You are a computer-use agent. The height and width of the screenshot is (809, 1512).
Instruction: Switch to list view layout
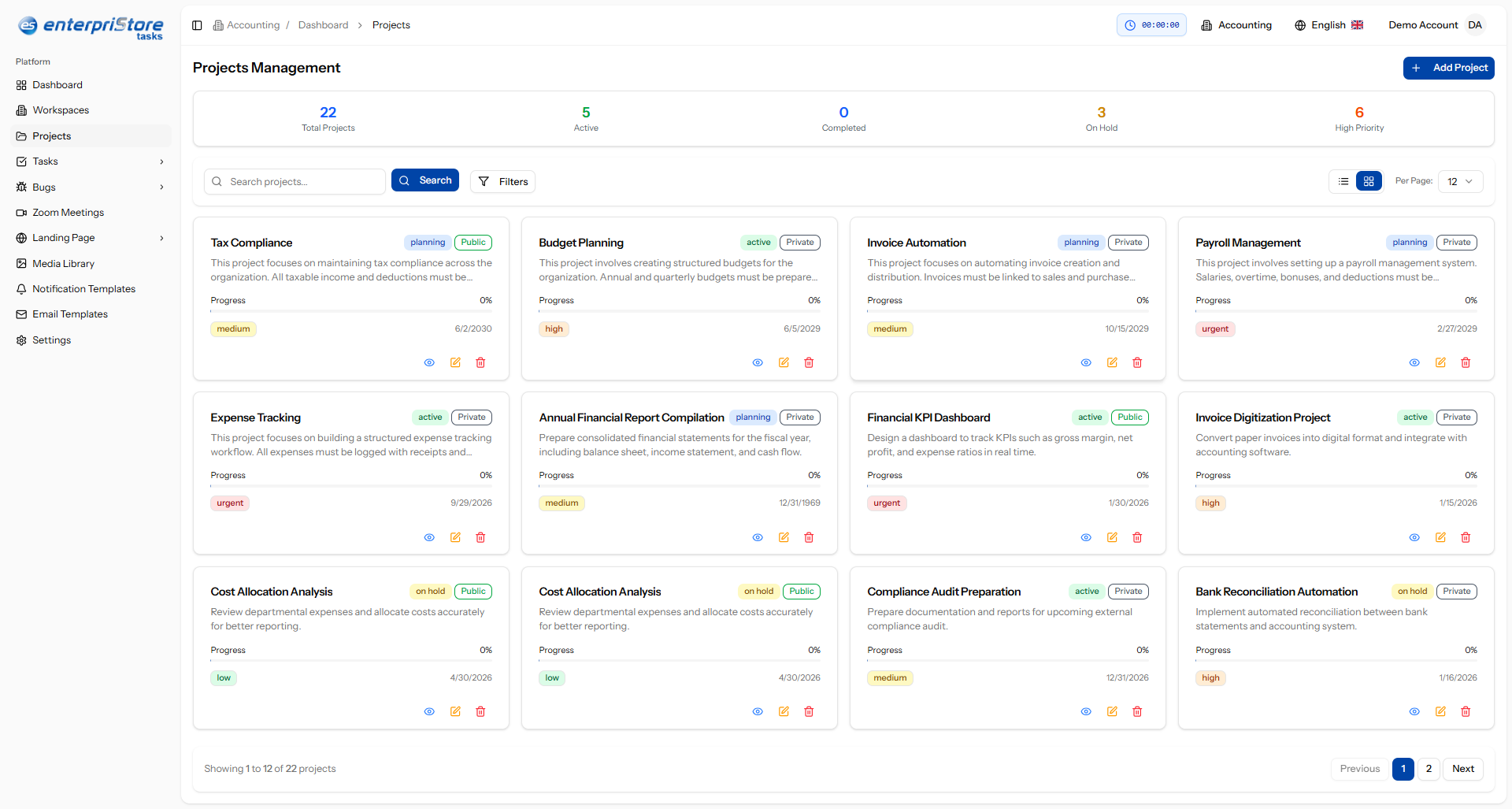pos(1343,181)
